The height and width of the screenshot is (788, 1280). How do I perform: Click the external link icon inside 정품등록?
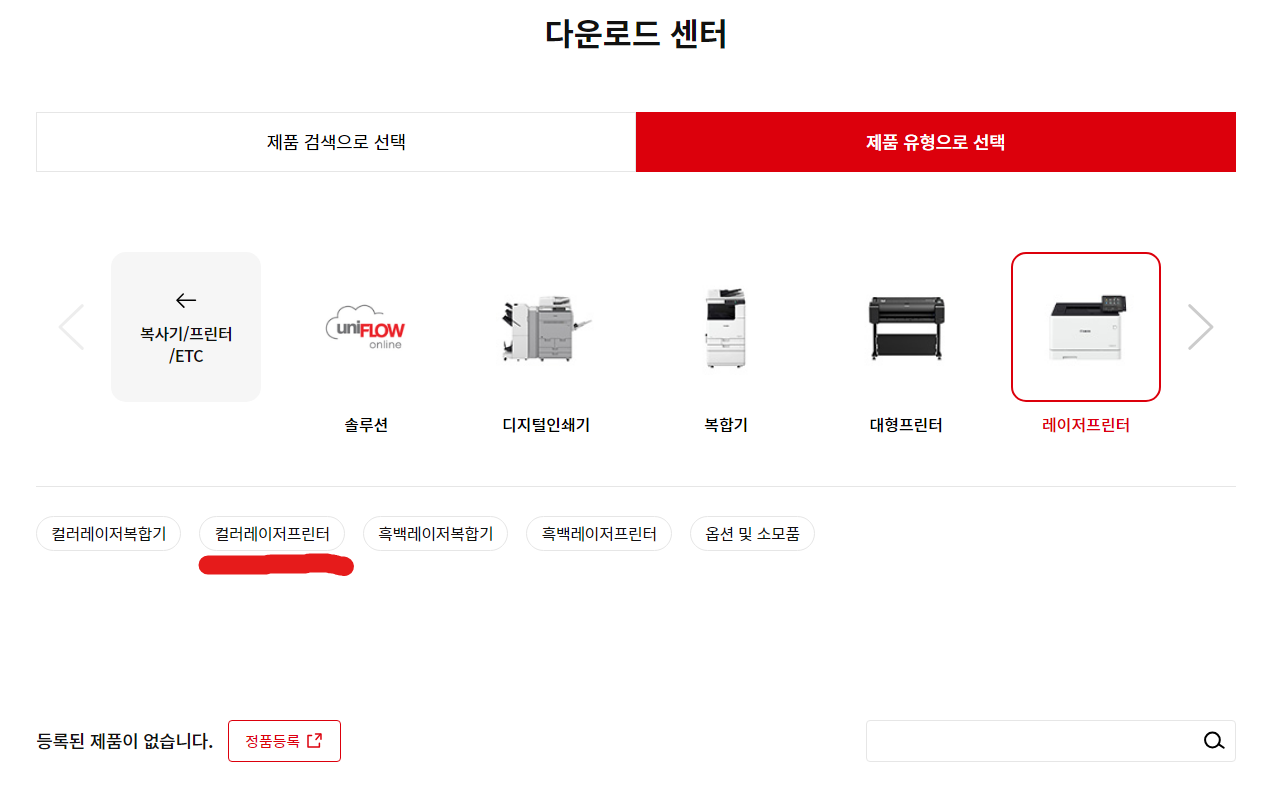click(316, 740)
